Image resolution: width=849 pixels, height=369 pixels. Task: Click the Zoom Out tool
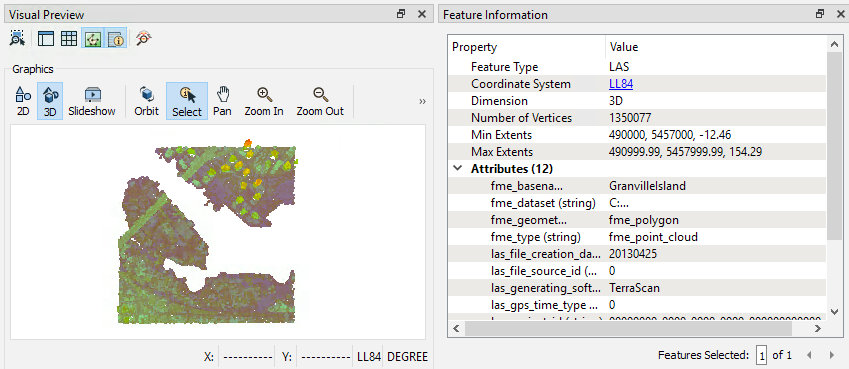[x=320, y=101]
